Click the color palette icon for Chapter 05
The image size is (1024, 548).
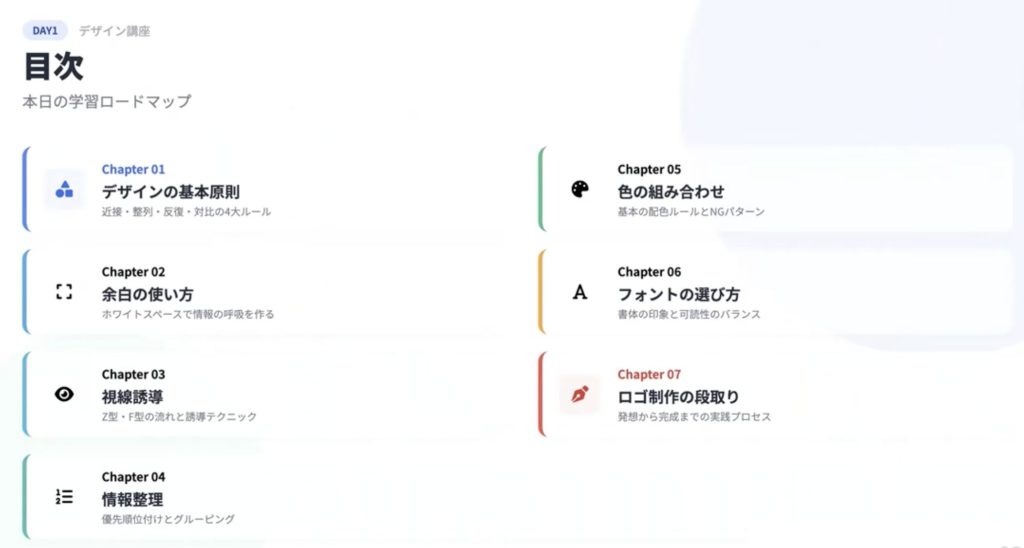[x=580, y=189]
